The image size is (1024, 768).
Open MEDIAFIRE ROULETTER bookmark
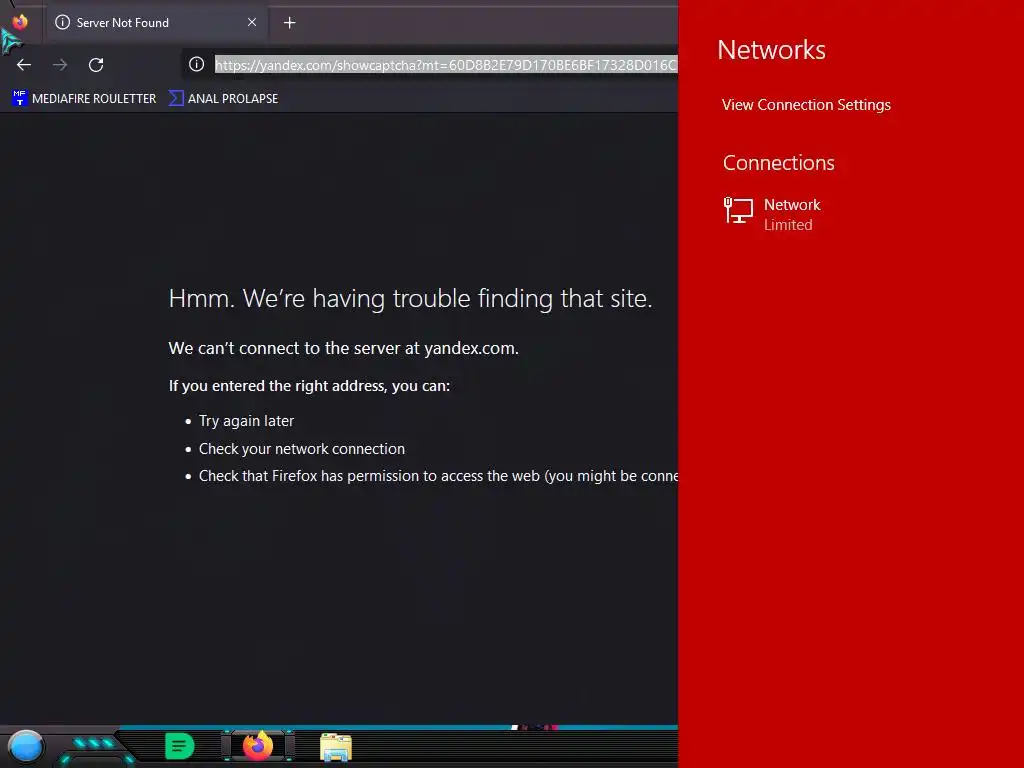84,99
